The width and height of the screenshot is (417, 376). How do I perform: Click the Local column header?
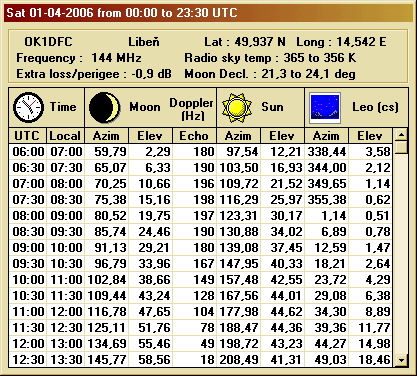[65, 136]
